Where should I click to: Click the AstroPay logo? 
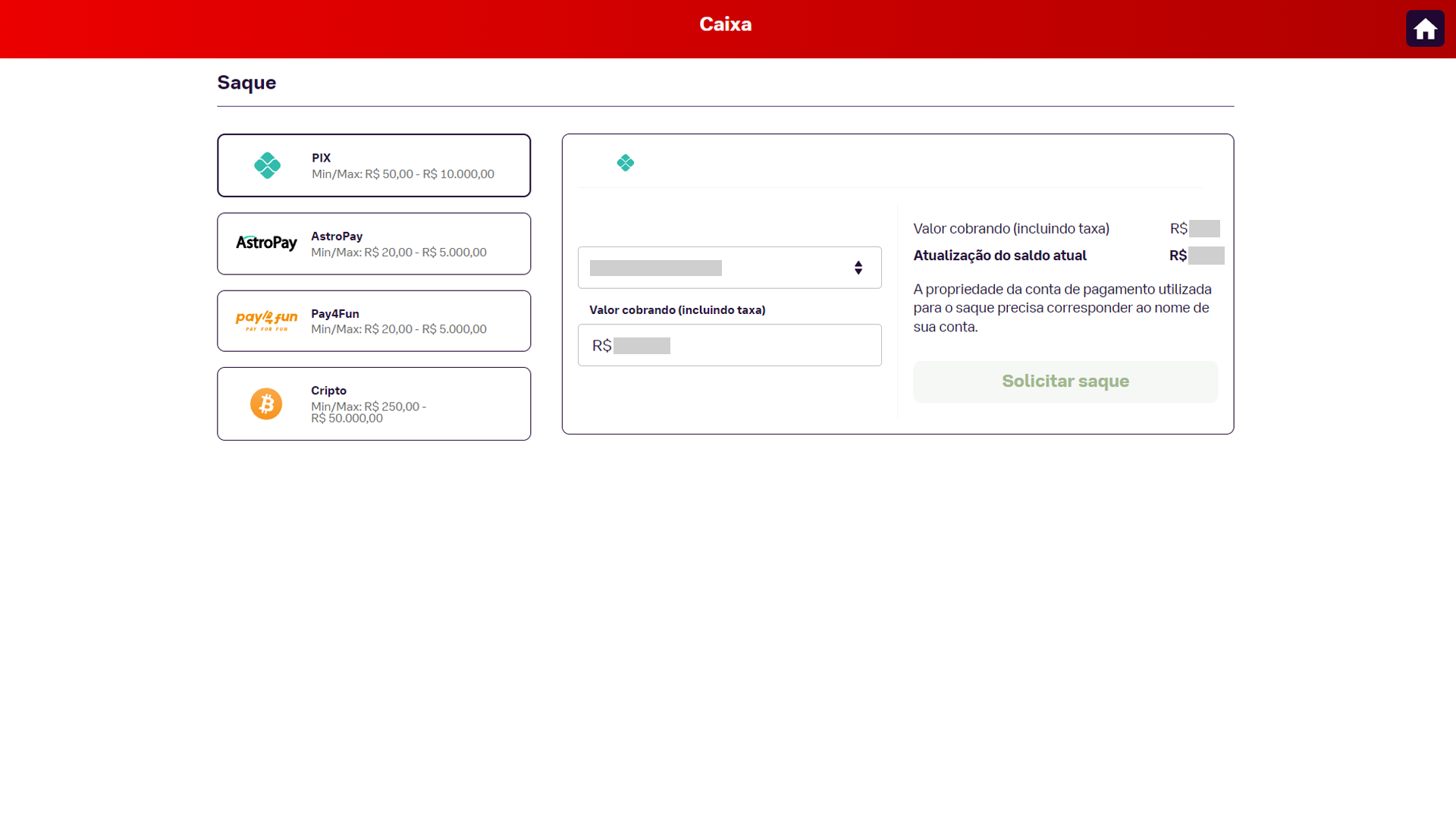(266, 243)
